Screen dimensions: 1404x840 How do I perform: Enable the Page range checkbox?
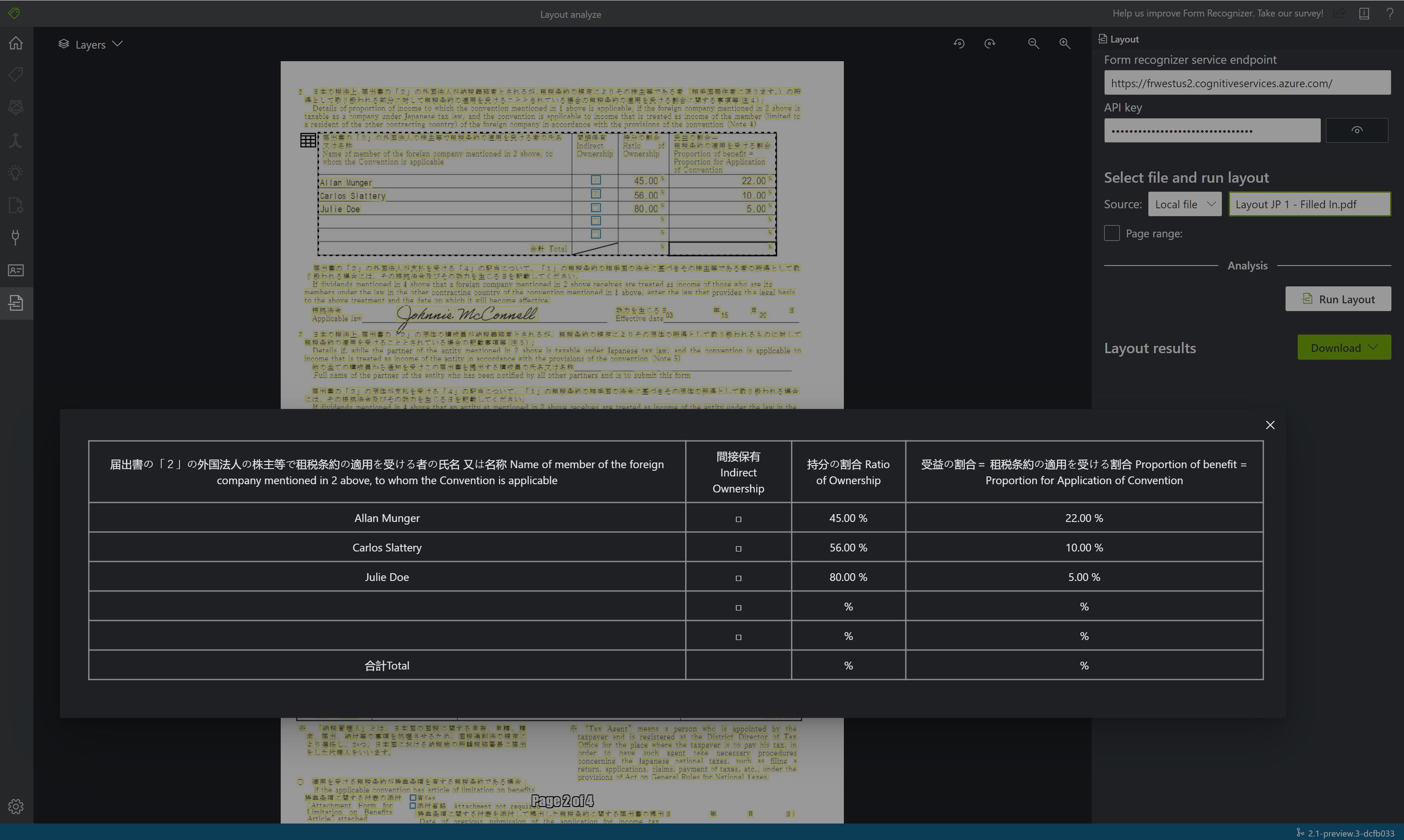(x=1111, y=232)
